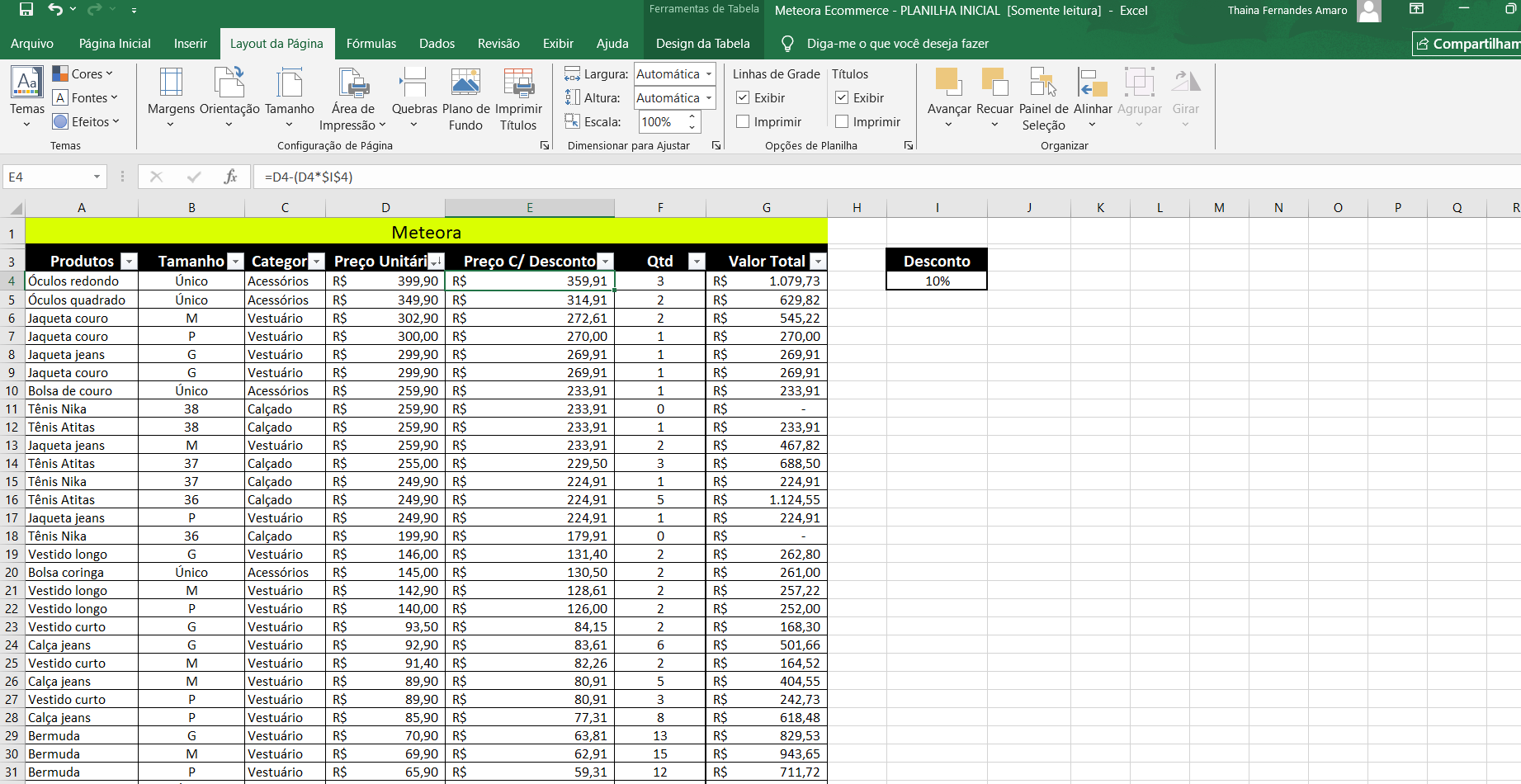Open the Área de Impressão menu

353,99
